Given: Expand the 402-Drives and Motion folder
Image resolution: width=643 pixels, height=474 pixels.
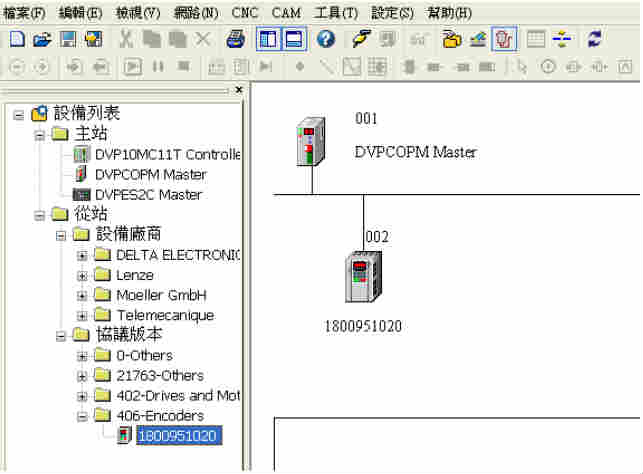Looking at the screenshot, I should (82, 396).
